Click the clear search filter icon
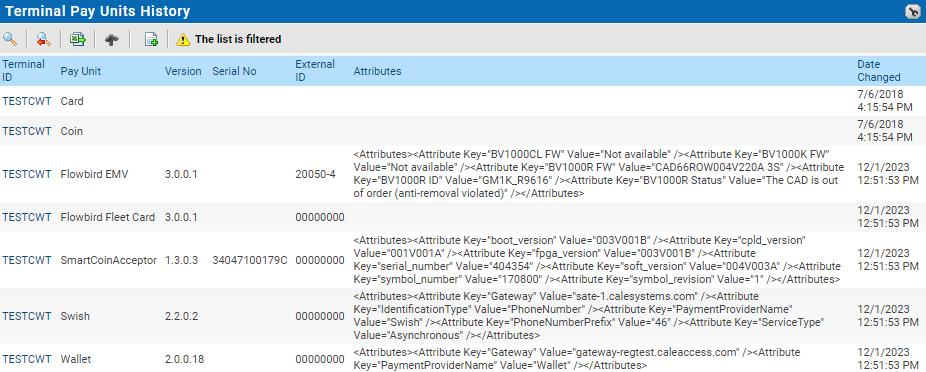926x372 pixels. pos(43,40)
